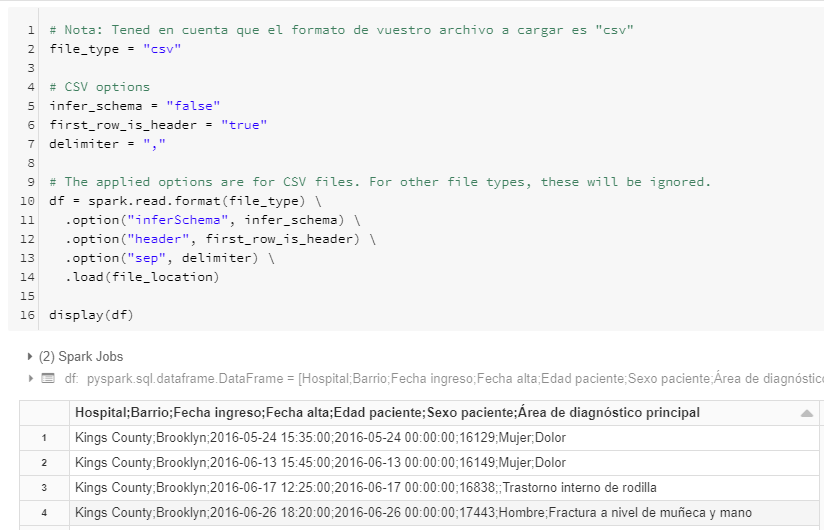Screen dimensions: 824x530
Task: Expand the (2) Spark Jobs section
Action: click(x=30, y=357)
